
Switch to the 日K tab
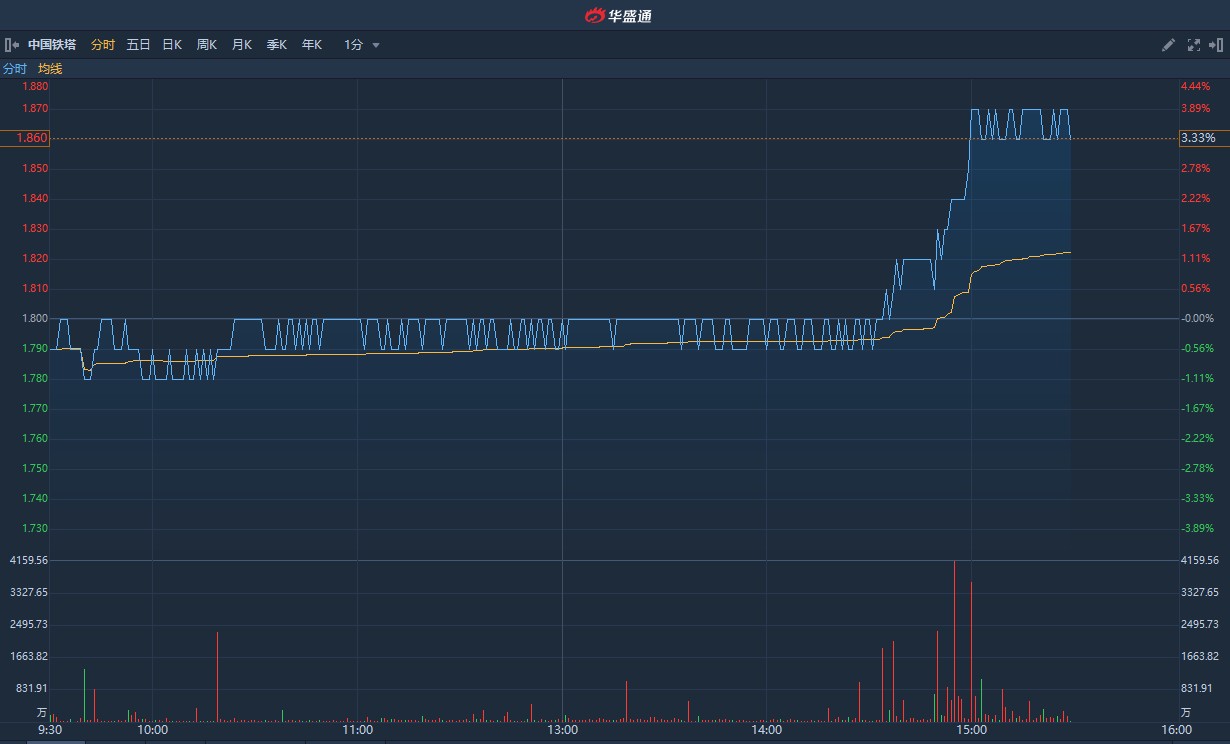(172, 45)
